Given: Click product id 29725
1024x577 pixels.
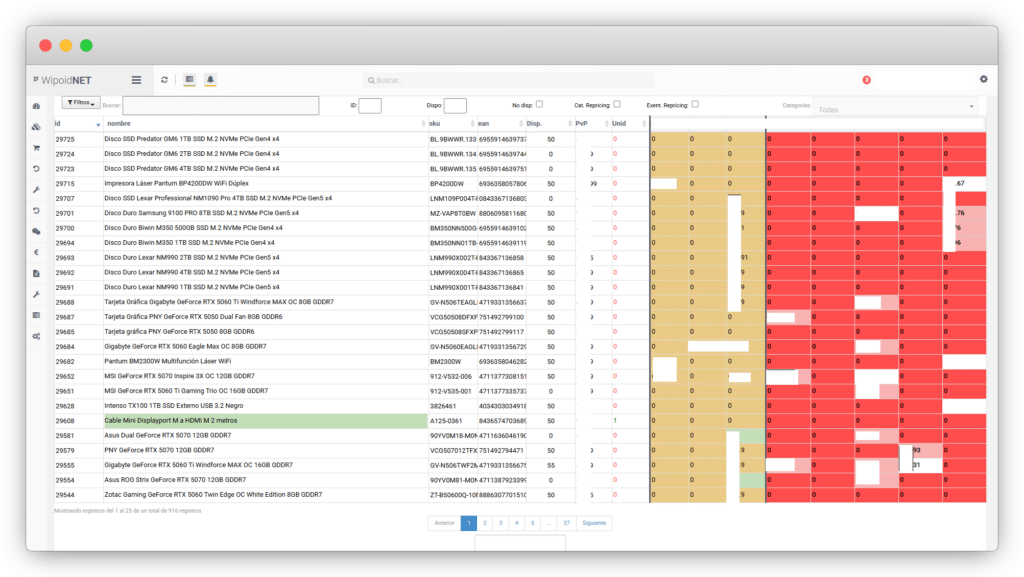Looking at the screenshot, I should coord(65,139).
